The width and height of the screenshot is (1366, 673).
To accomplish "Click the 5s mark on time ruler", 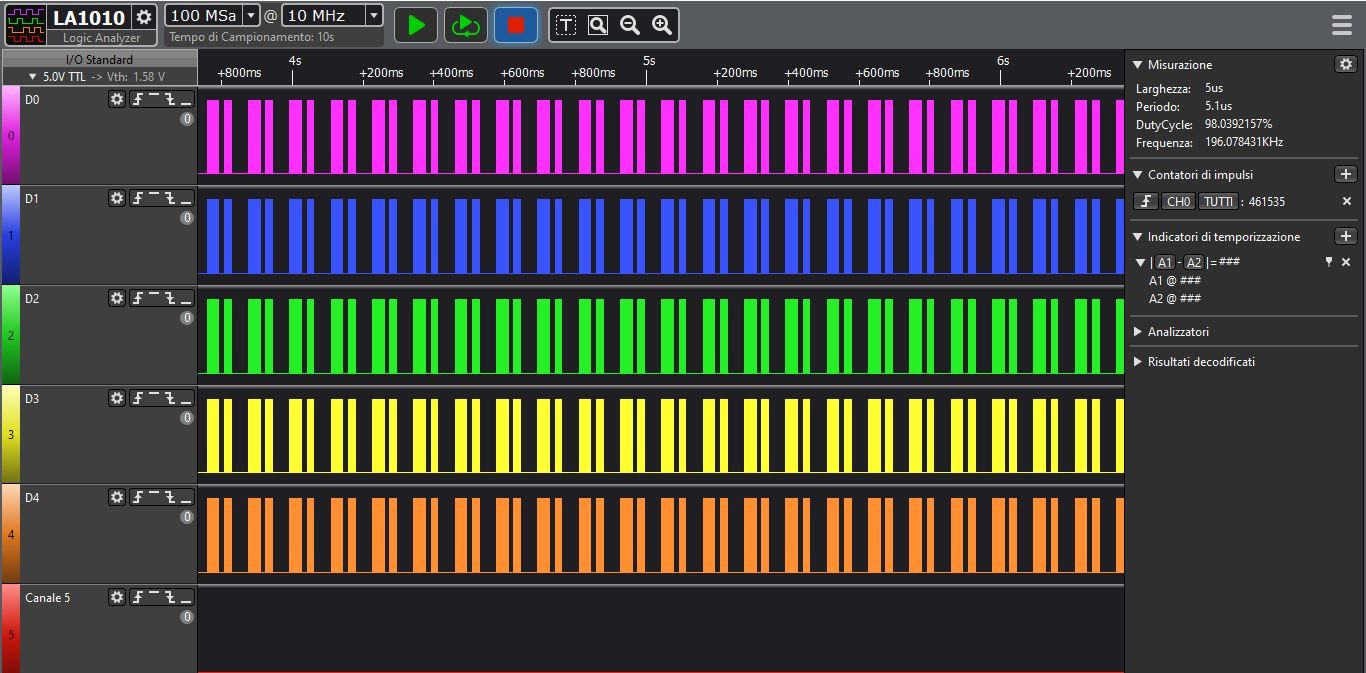I will 649,61.
